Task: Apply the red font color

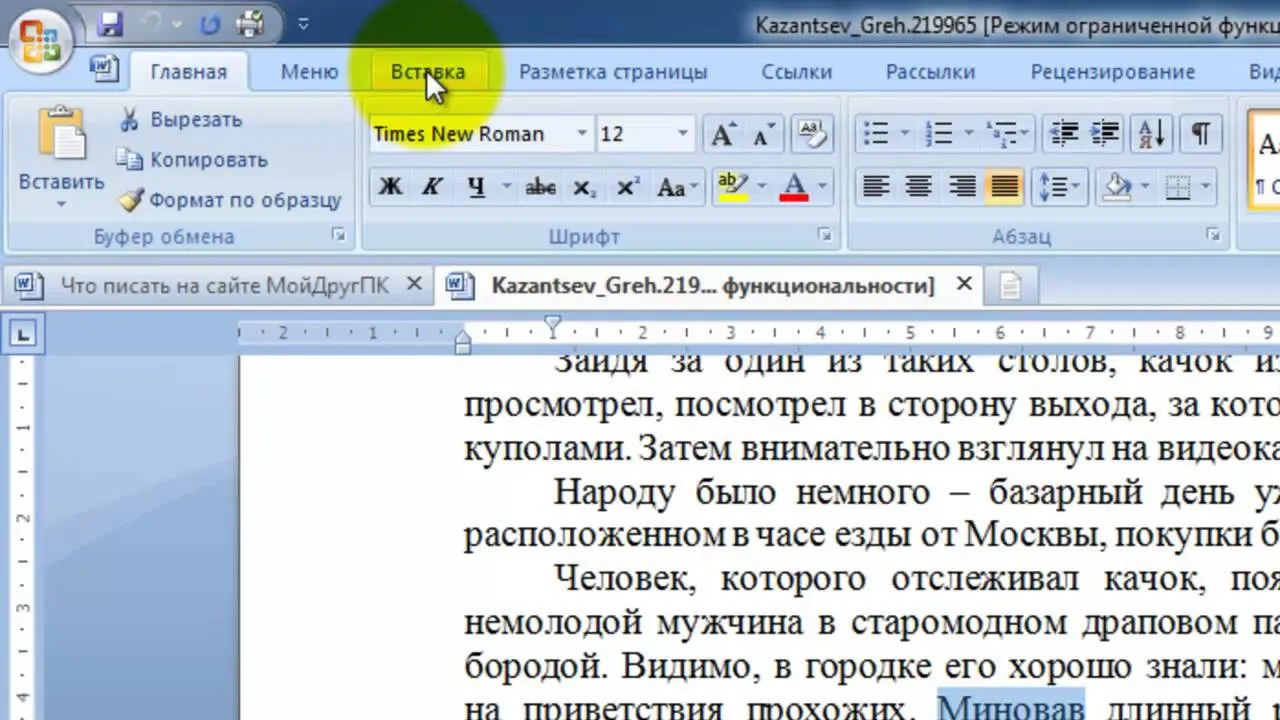Action: tap(794, 187)
